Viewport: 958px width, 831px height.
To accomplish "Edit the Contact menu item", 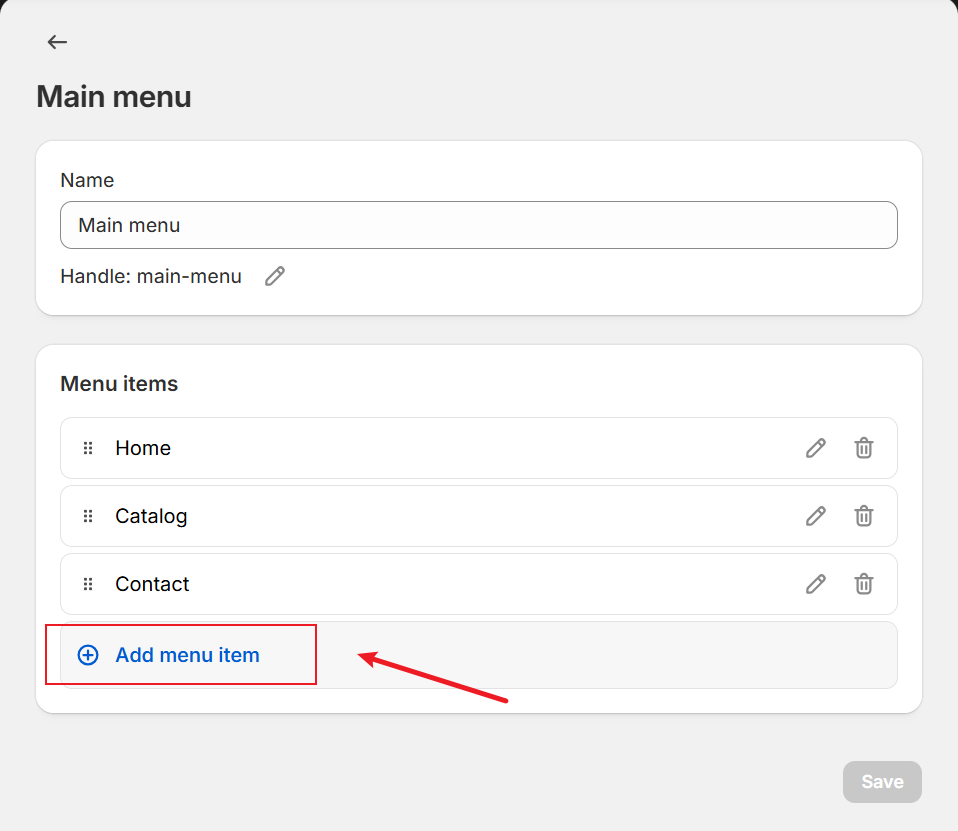I will tap(816, 584).
